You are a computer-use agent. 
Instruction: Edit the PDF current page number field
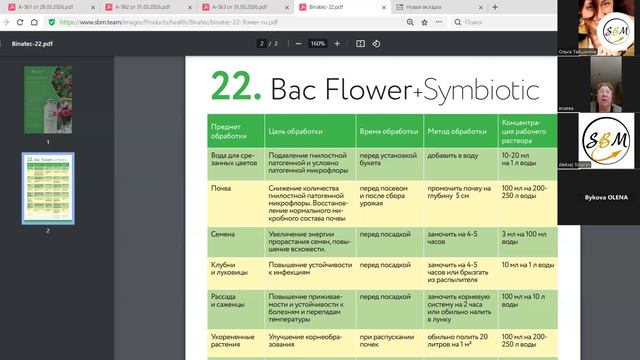click(262, 44)
